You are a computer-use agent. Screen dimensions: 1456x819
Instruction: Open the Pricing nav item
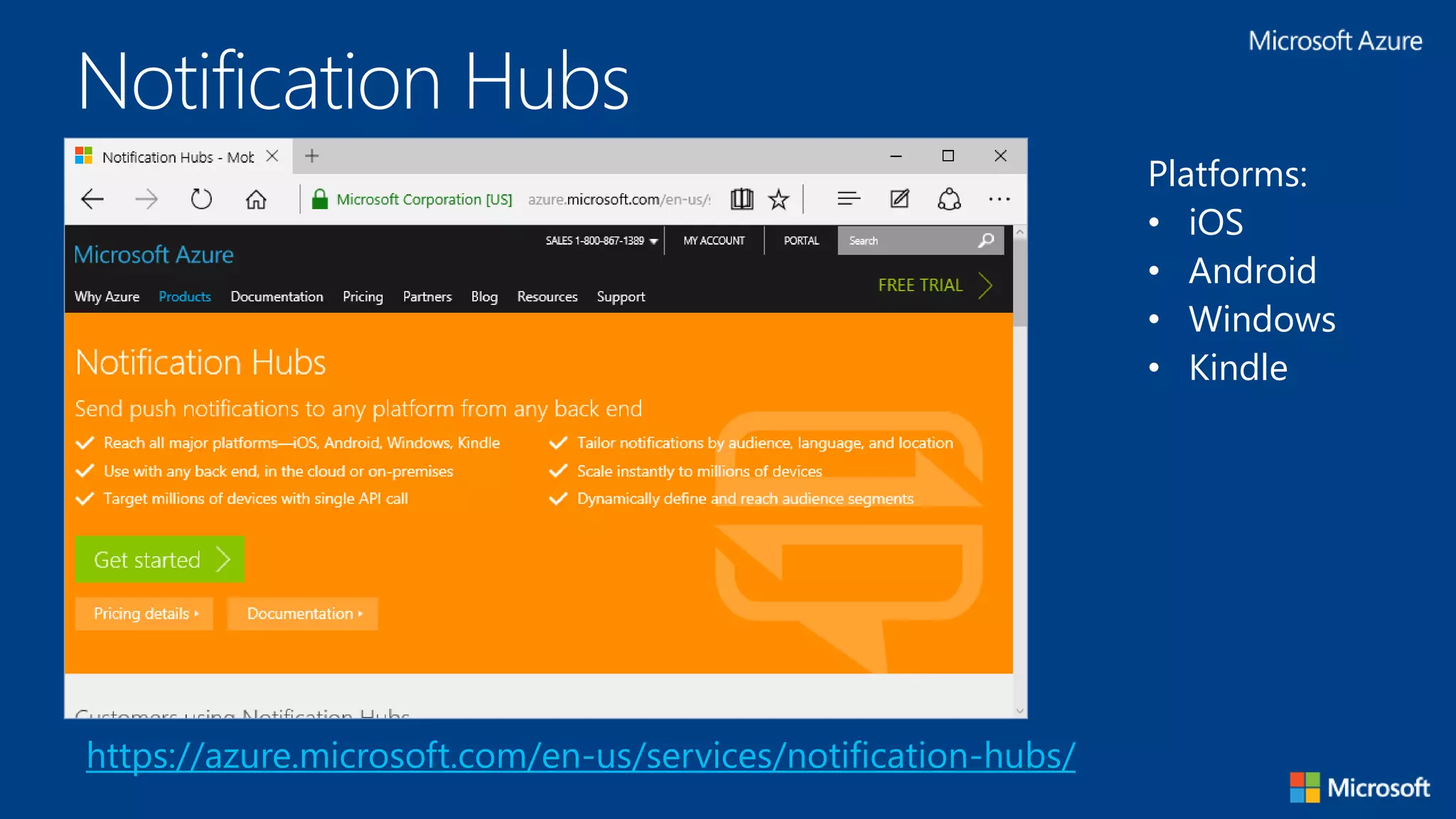click(x=363, y=296)
